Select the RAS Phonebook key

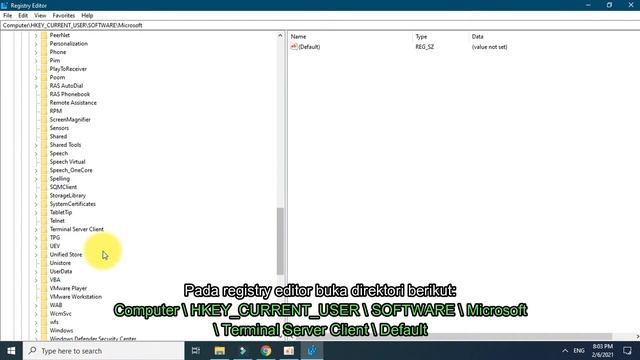click(x=70, y=94)
